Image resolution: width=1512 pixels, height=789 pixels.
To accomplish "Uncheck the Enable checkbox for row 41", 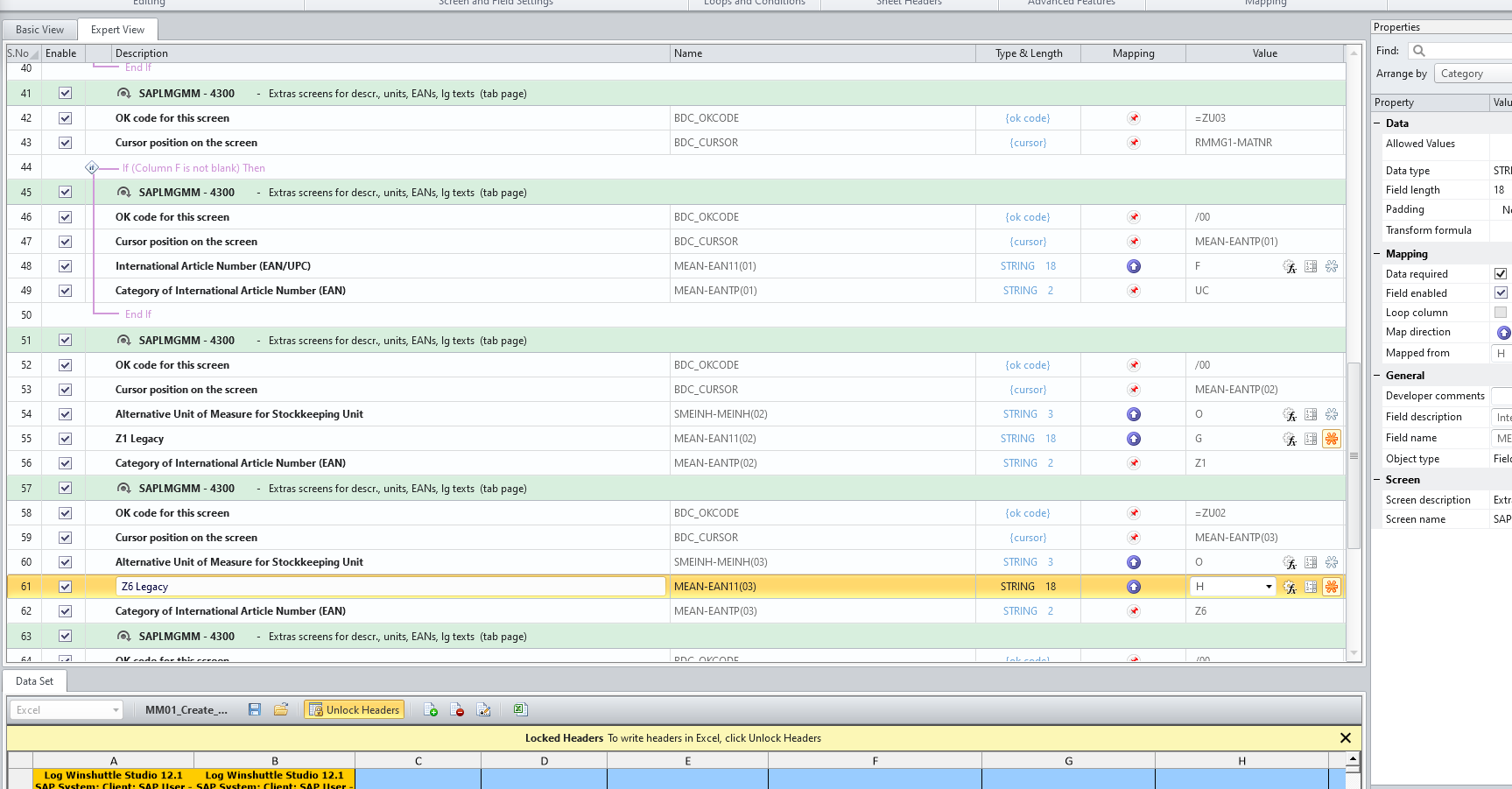I will 65,94.
